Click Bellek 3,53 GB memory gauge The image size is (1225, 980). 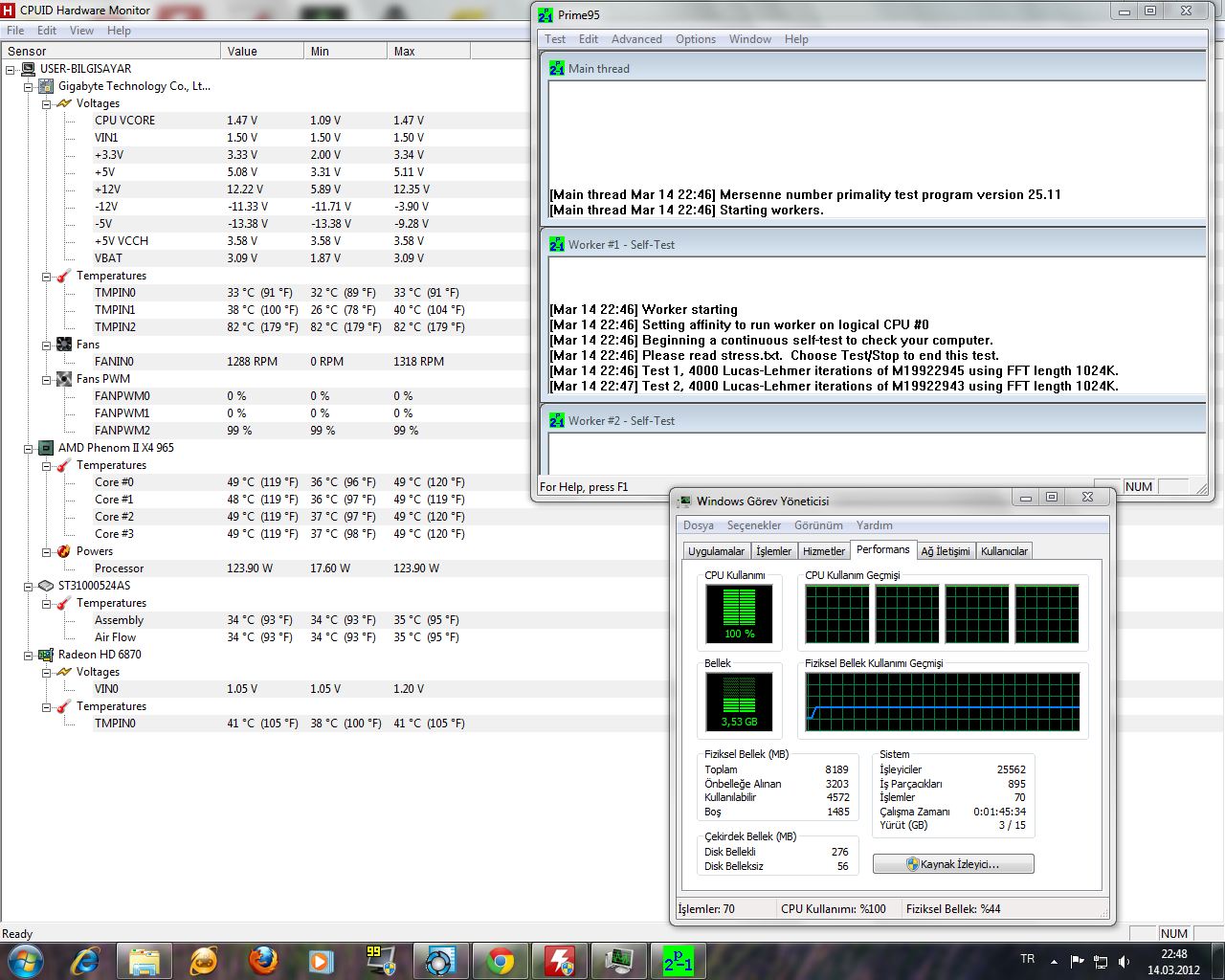coord(739,701)
